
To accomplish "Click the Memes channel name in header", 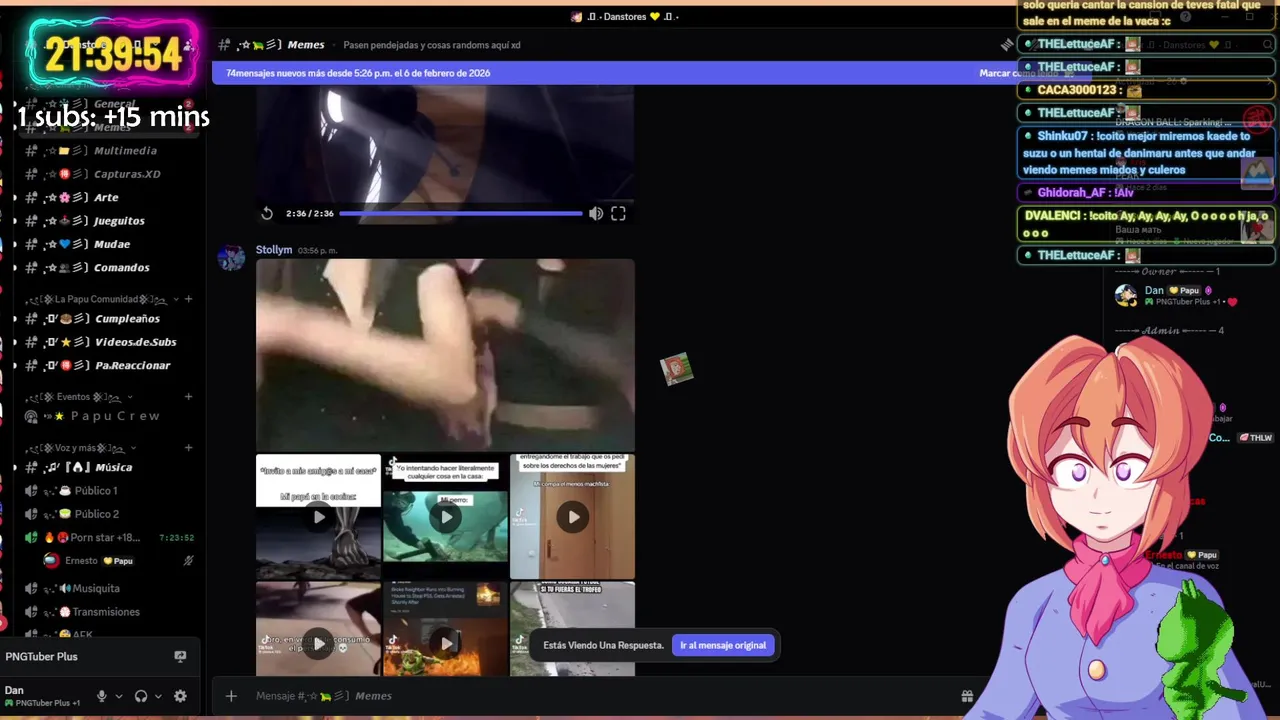I will (x=306, y=45).
